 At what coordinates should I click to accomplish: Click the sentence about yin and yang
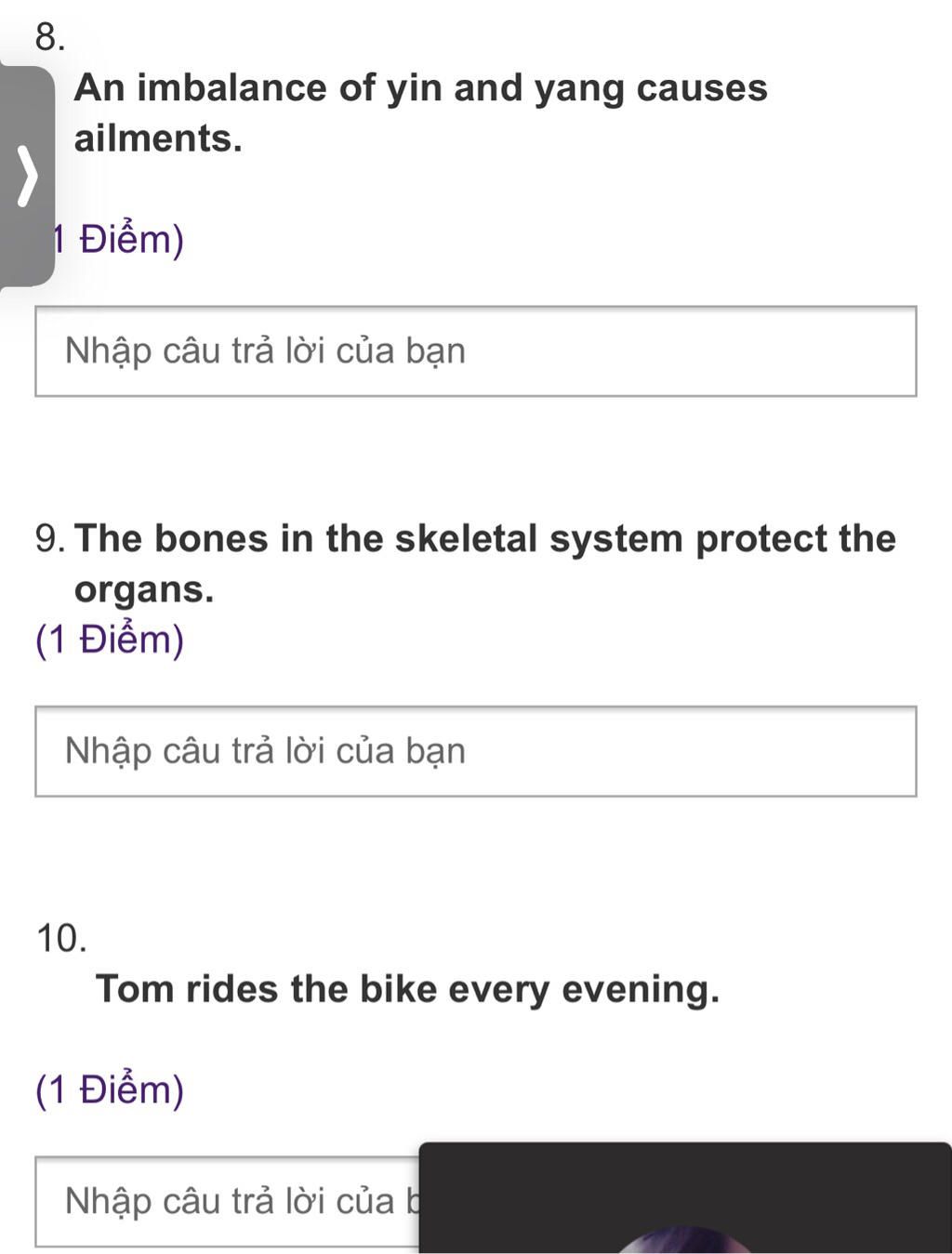[421, 112]
